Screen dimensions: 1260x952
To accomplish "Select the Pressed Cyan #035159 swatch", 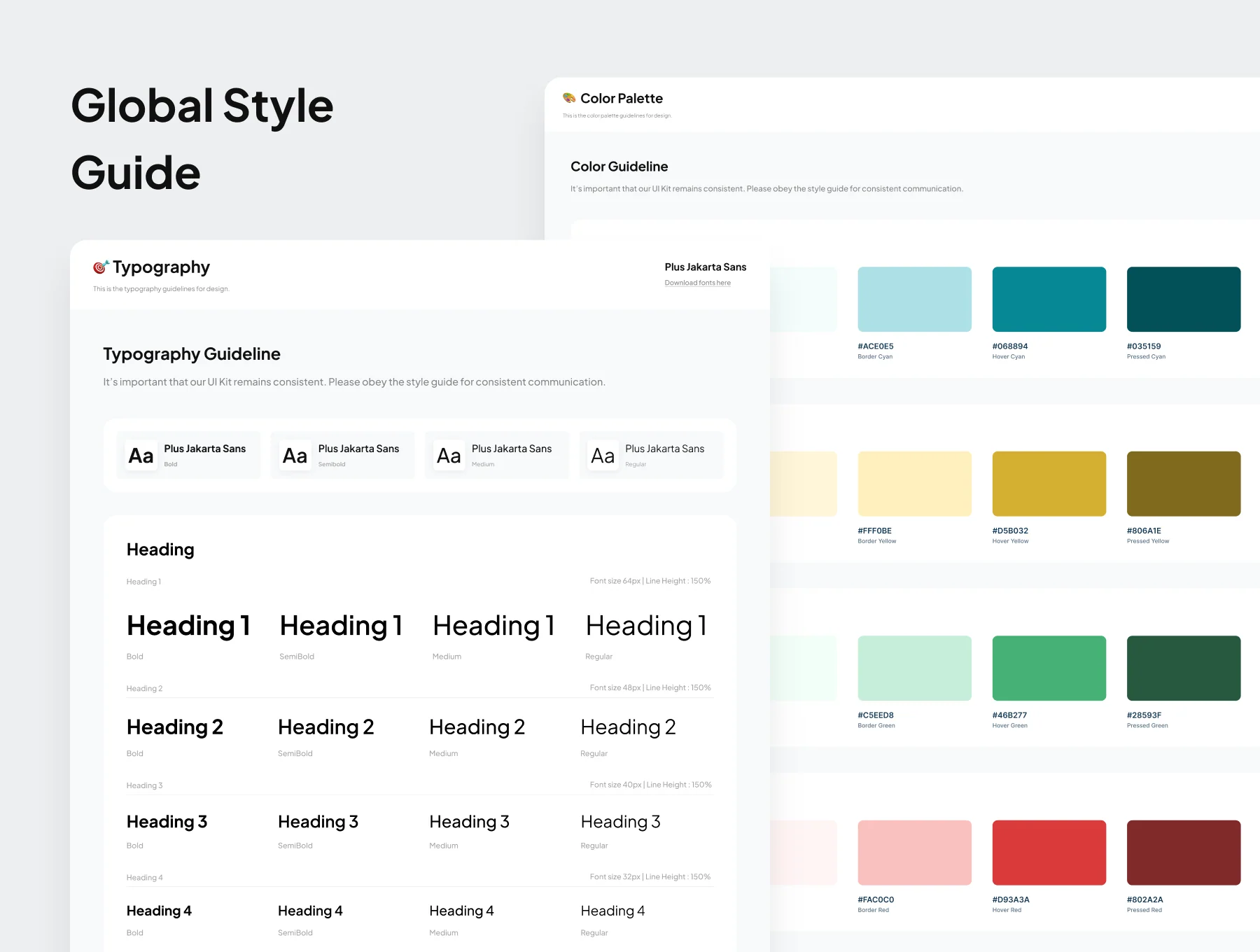I will pos(1183,299).
